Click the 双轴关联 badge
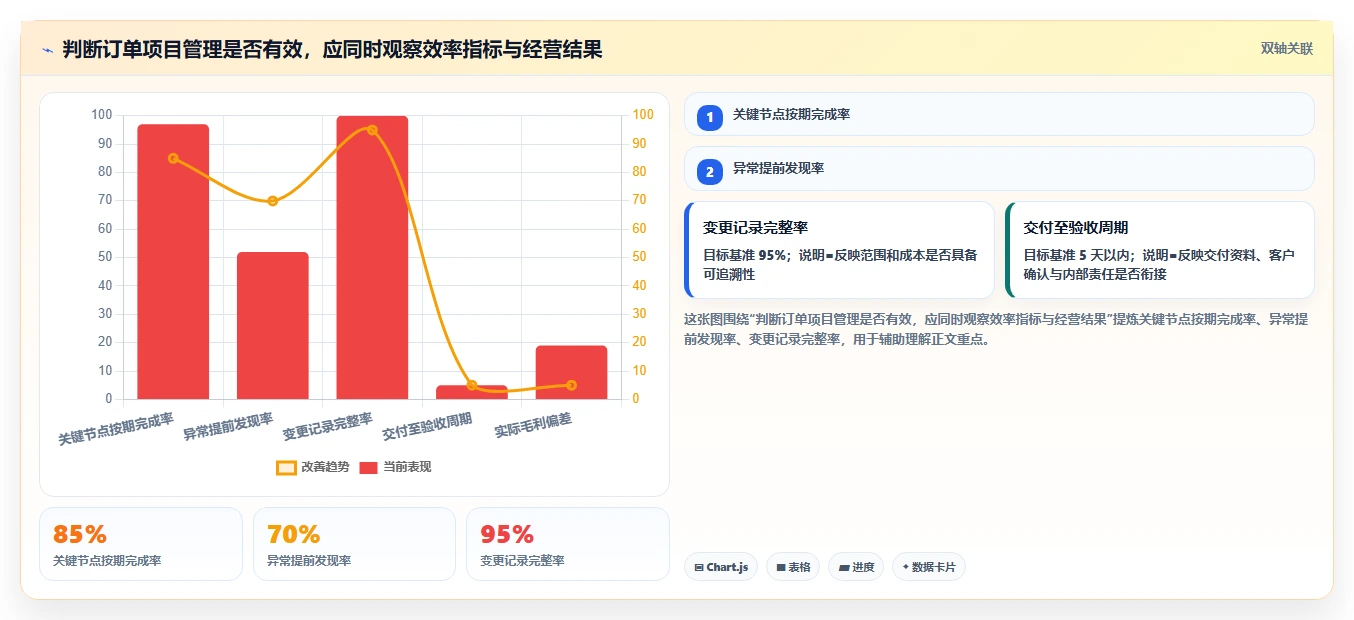Viewport: 1354px width, 620px height. 1286,48
